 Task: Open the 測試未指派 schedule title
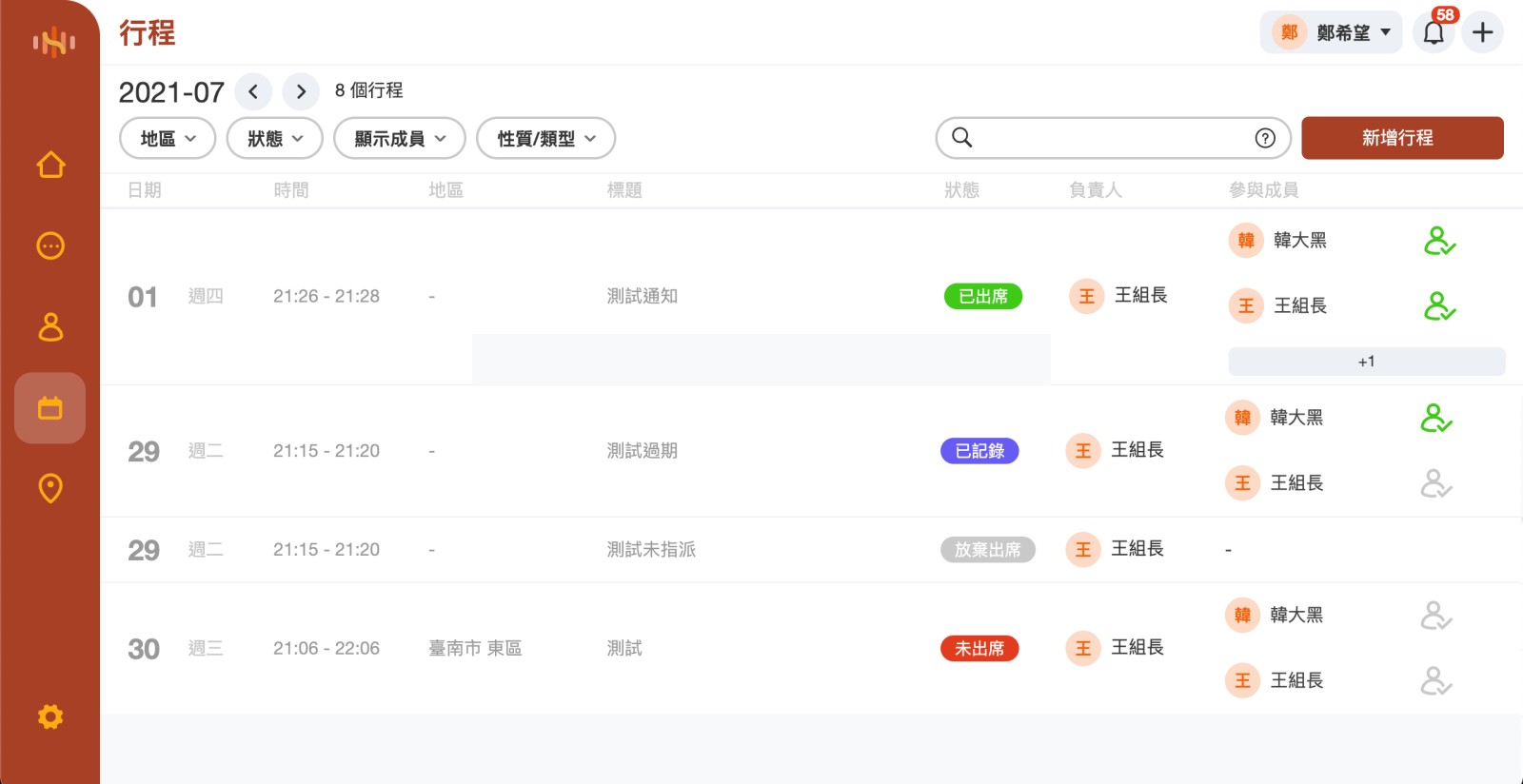tap(651, 550)
